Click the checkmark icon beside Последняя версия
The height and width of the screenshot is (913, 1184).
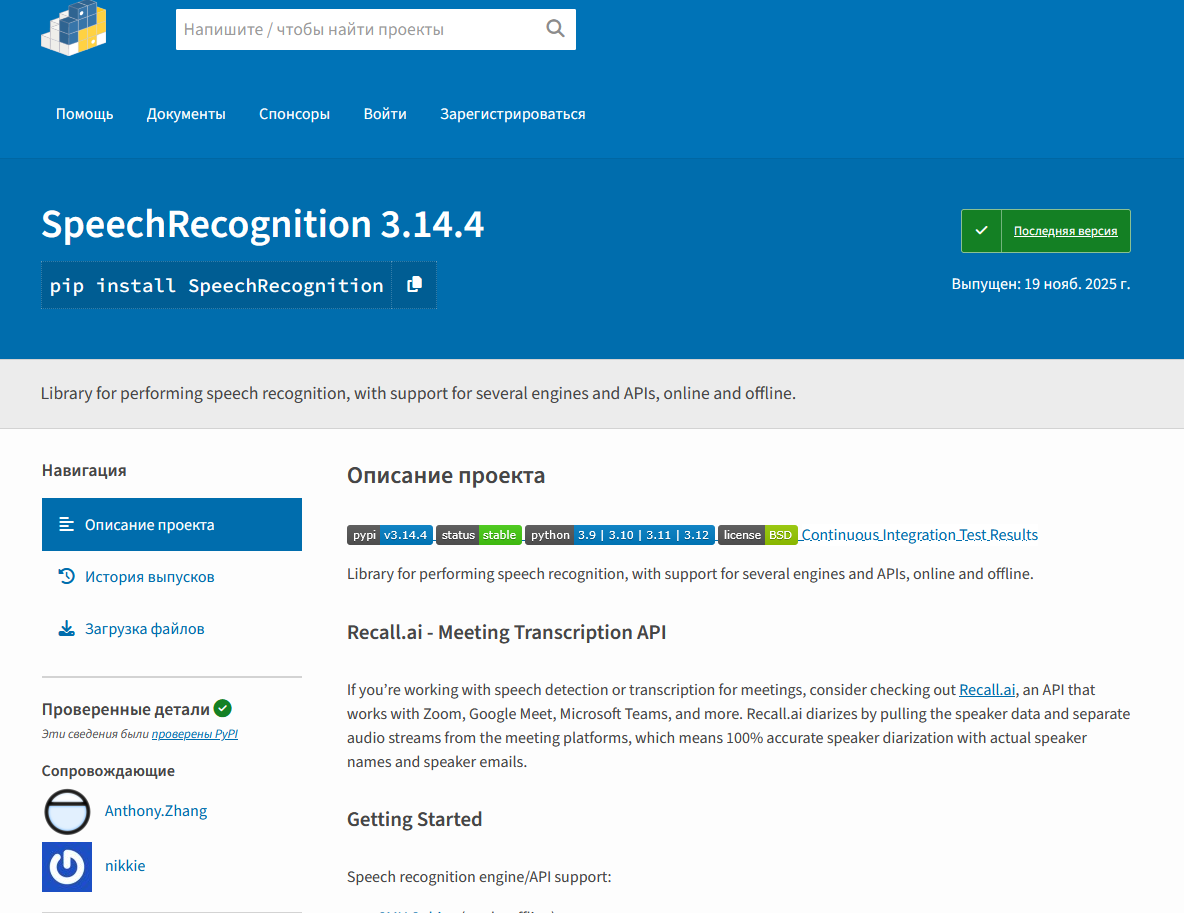click(981, 230)
